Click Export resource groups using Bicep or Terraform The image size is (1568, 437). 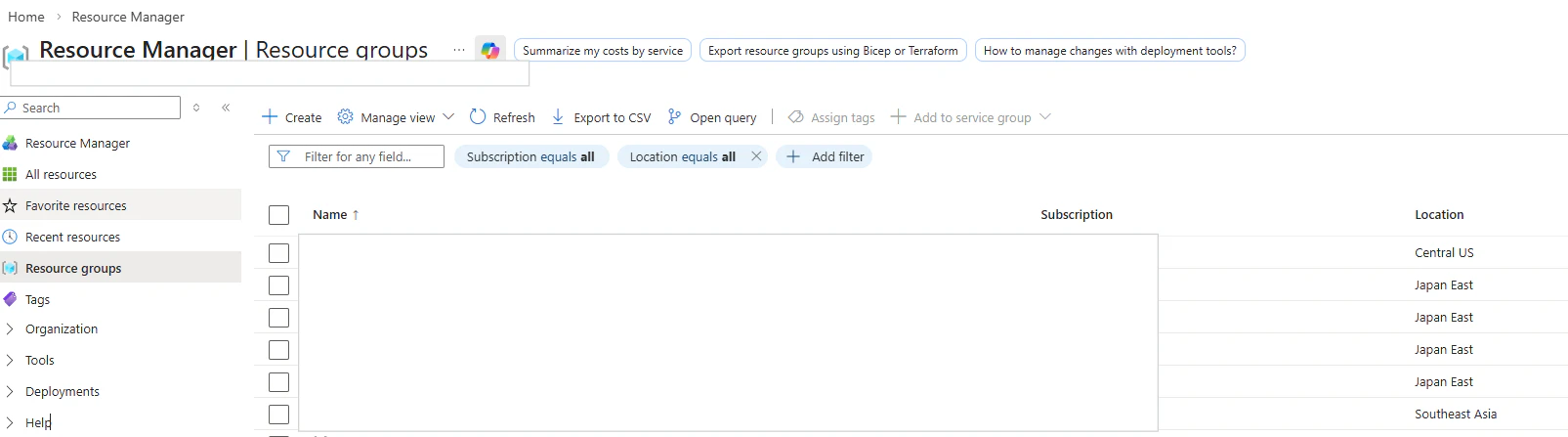pos(833,50)
